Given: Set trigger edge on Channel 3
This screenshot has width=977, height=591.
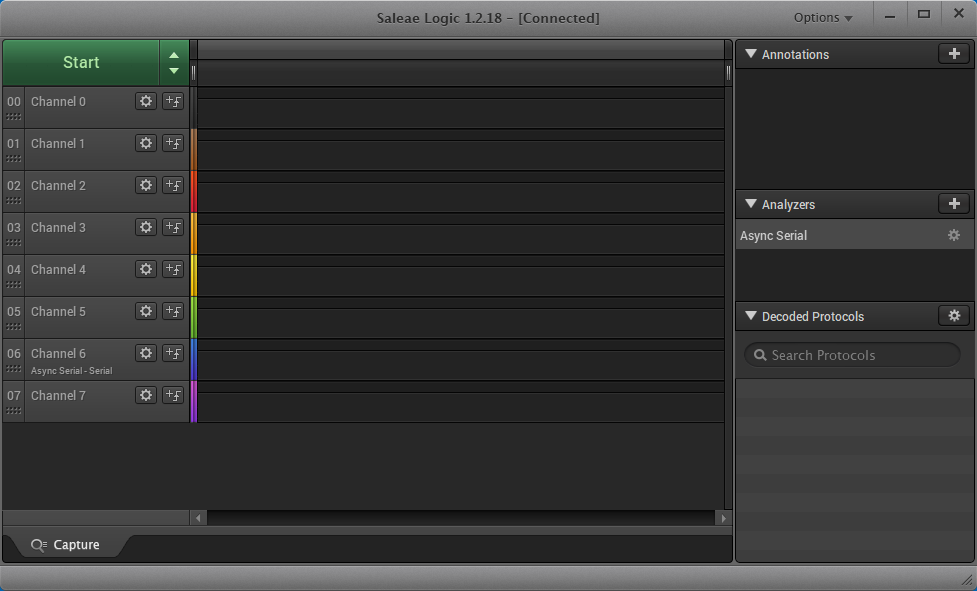Looking at the screenshot, I should click(x=173, y=227).
